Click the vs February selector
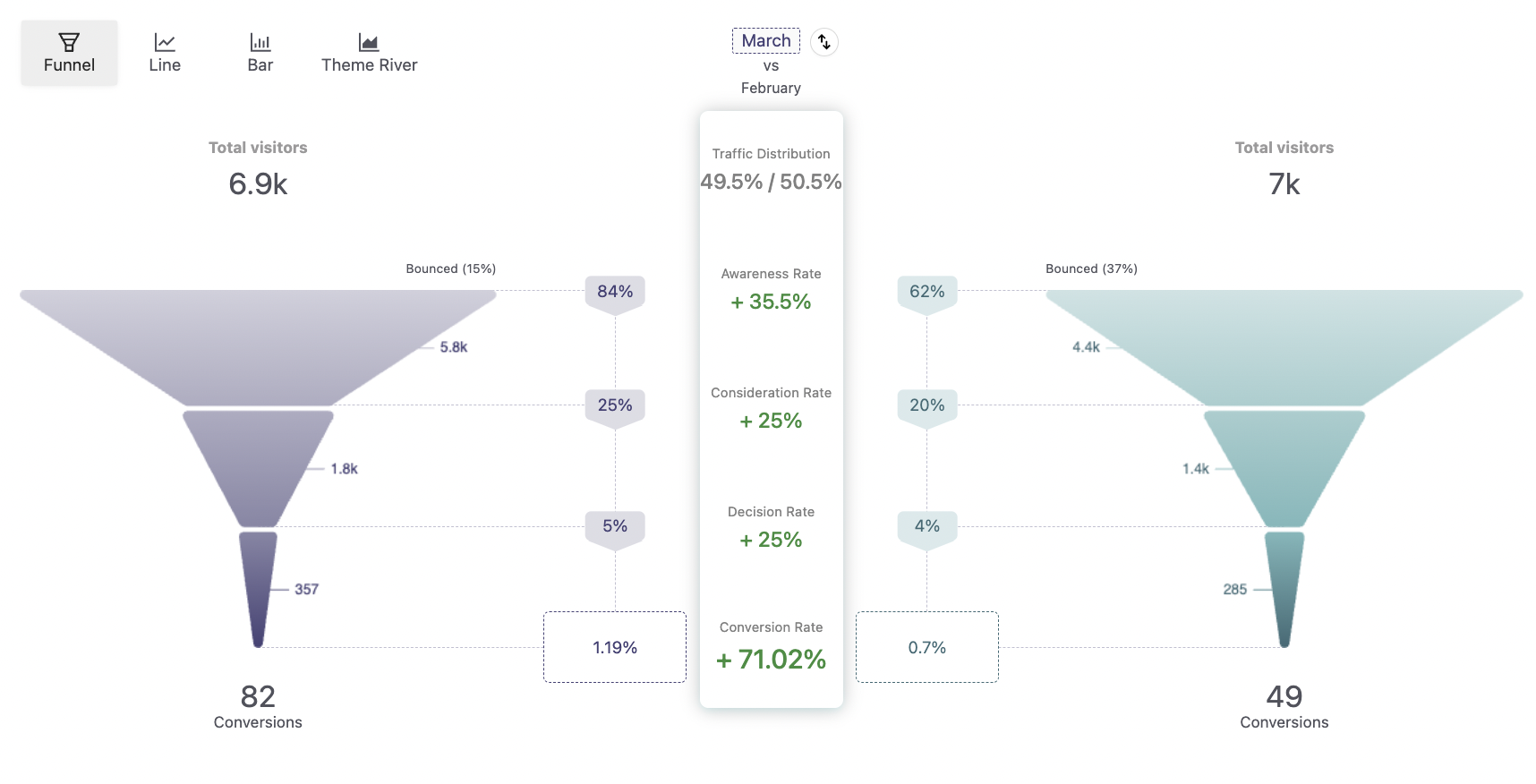Viewport: 1536px width, 784px height. (770, 76)
